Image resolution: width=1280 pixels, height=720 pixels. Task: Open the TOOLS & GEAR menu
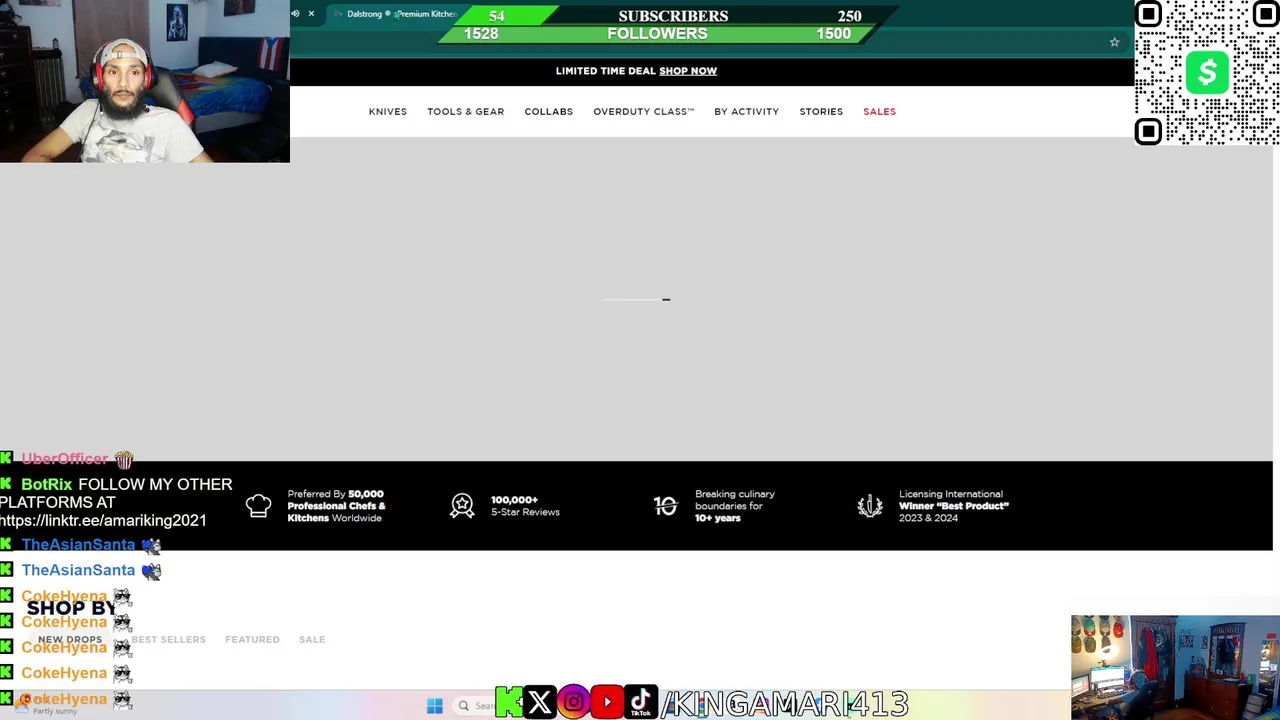(x=466, y=112)
